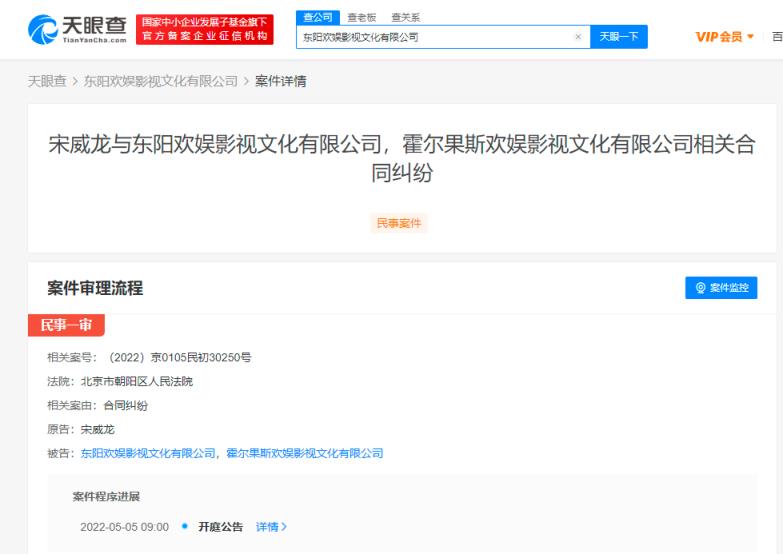Click the 案件监控 button
Viewport: 783px width, 554px height.
click(721, 288)
